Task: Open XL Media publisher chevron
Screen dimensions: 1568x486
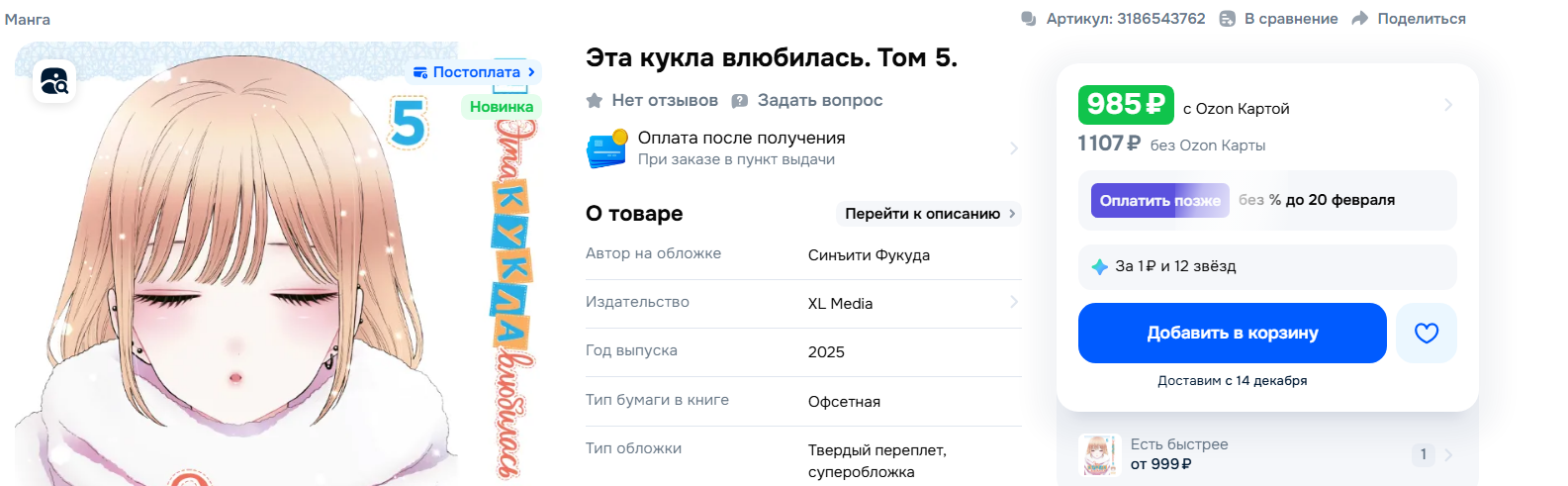Action: pyautogui.click(x=1013, y=302)
